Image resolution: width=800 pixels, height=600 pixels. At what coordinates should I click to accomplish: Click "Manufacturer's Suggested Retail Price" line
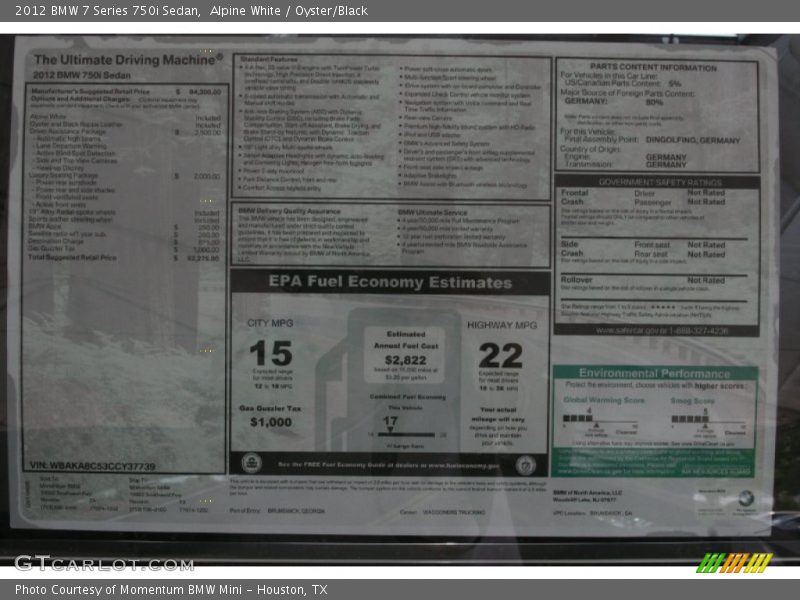(x=126, y=91)
